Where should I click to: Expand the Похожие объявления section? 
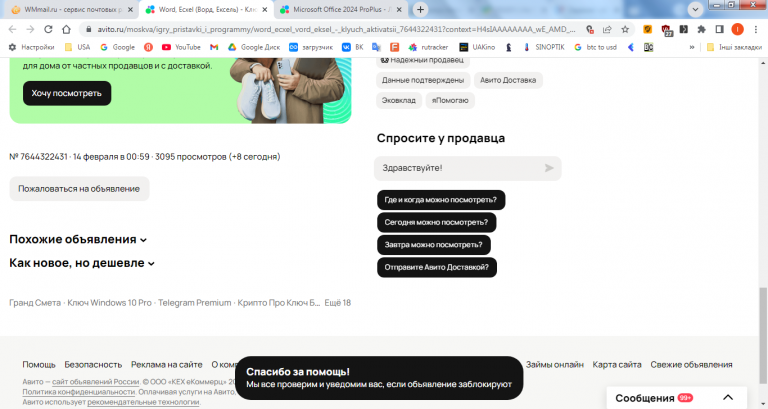click(78, 240)
